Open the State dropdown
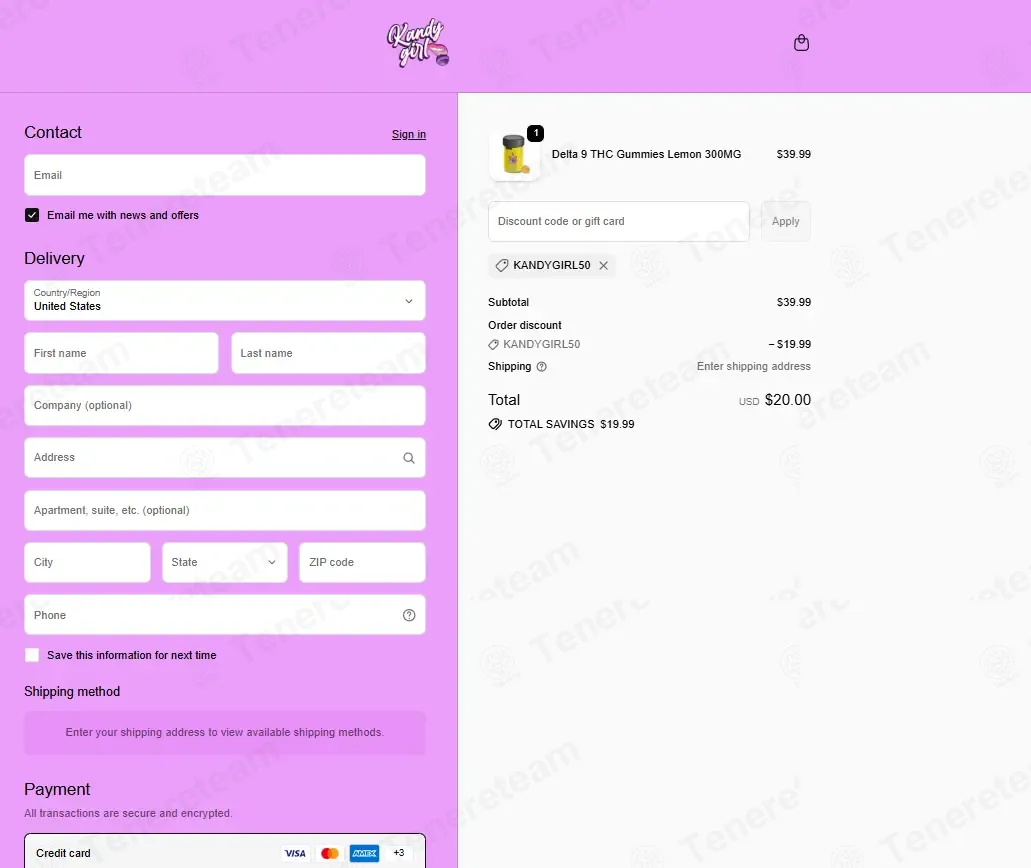 point(225,562)
